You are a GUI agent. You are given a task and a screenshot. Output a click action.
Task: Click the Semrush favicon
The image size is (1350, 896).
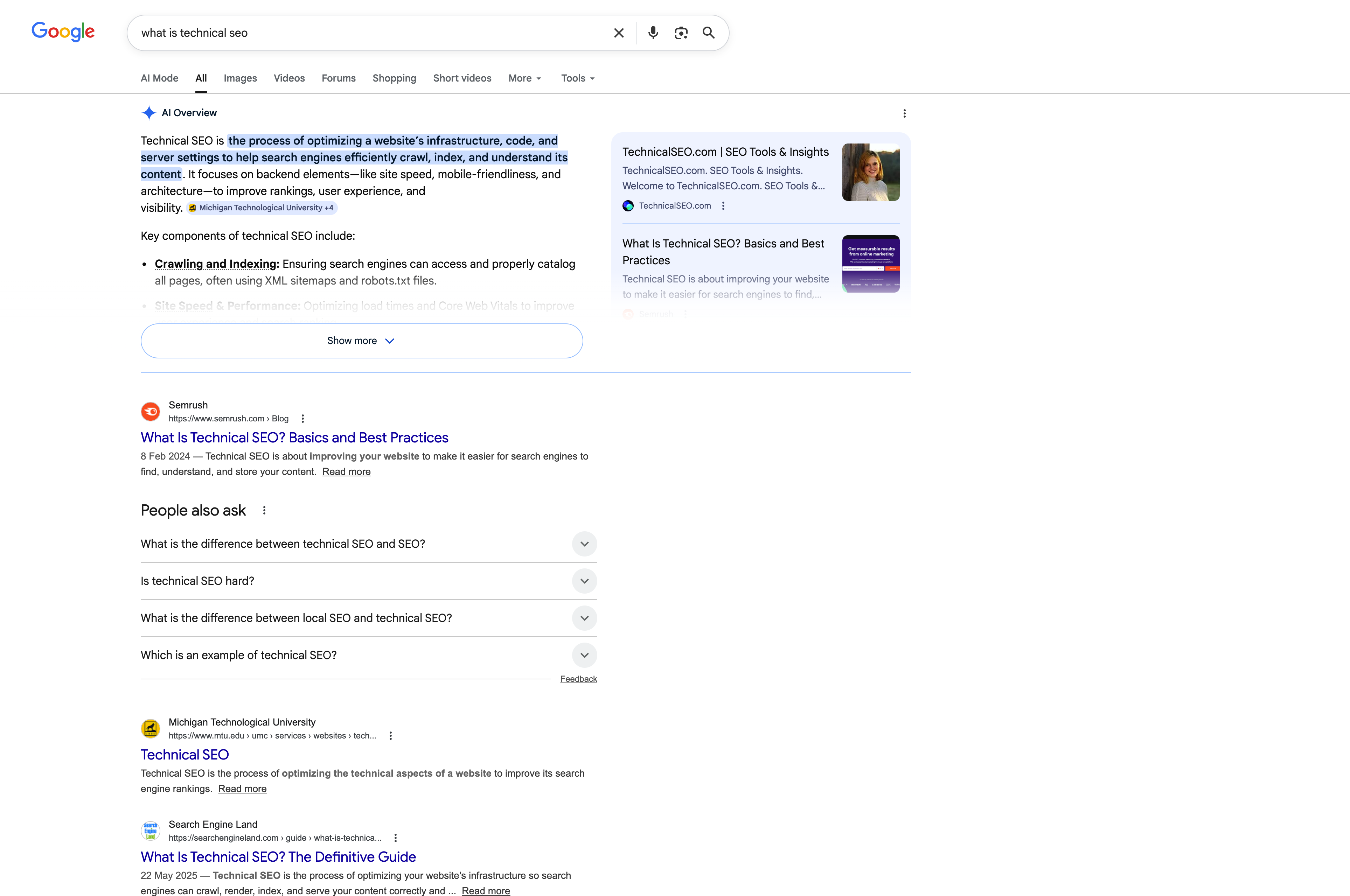click(x=150, y=411)
